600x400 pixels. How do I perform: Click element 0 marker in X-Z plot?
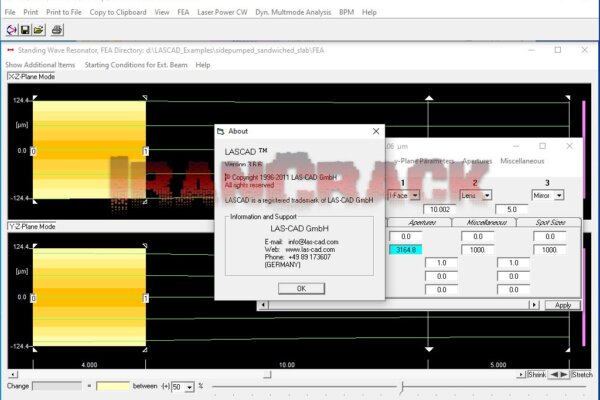33,152
